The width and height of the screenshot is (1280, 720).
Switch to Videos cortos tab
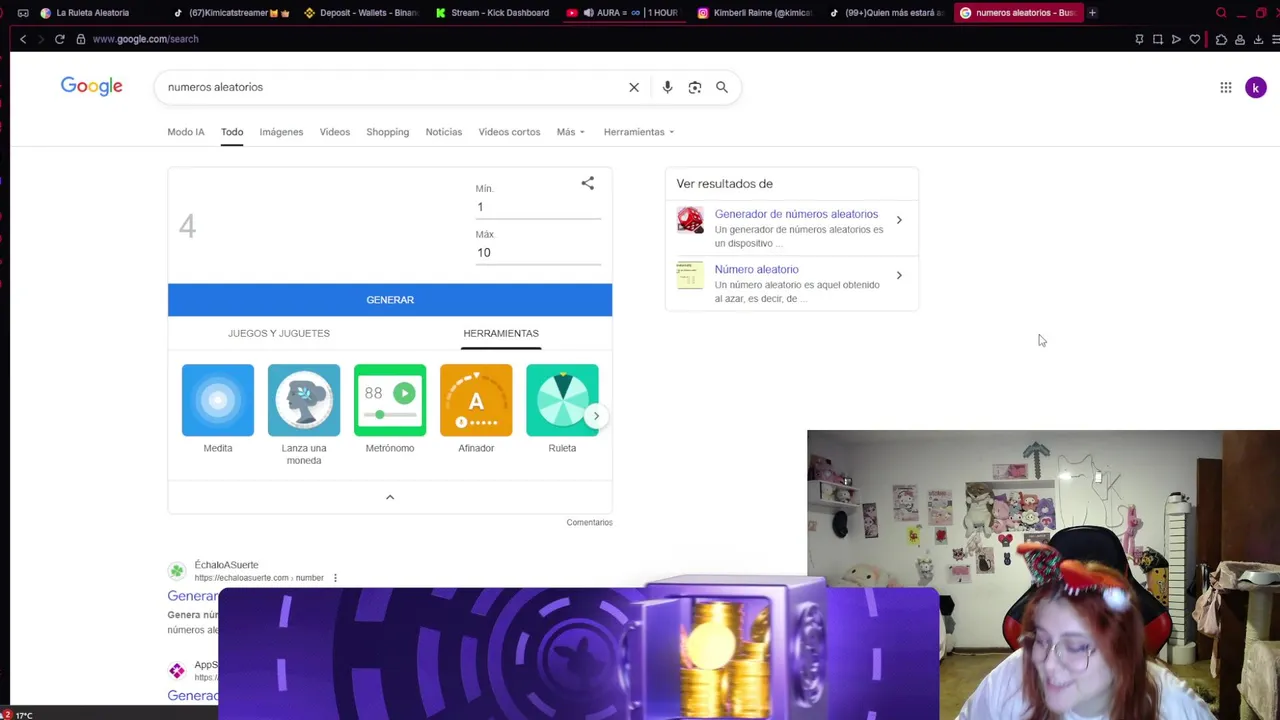509,132
